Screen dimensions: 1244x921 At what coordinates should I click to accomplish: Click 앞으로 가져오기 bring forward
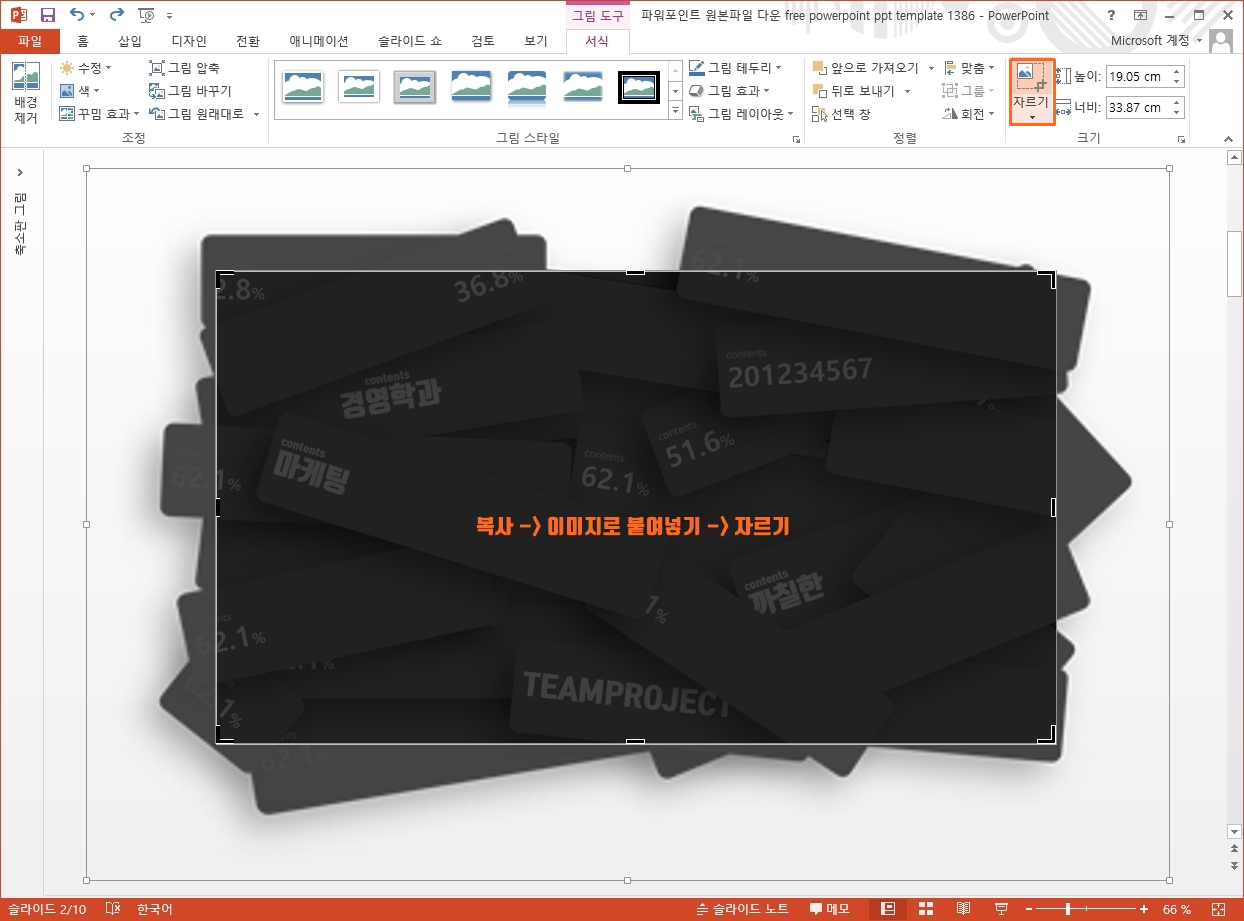[x=866, y=68]
